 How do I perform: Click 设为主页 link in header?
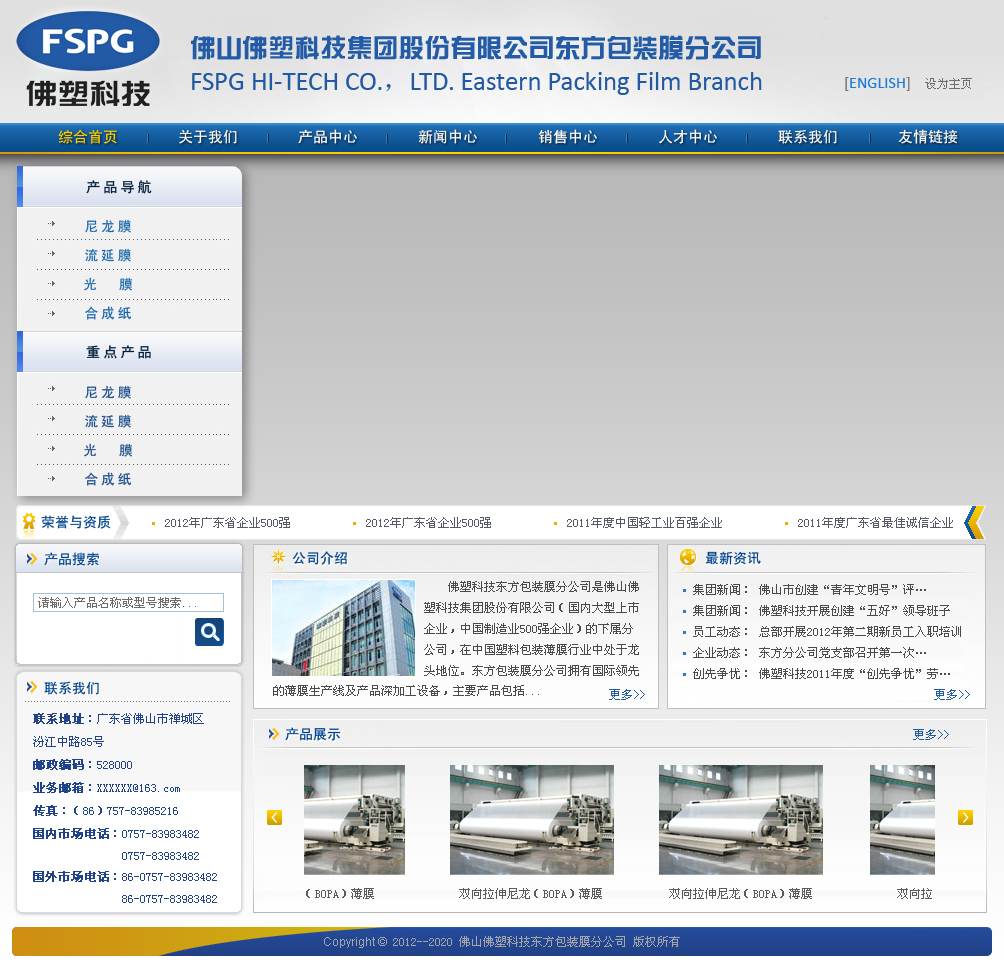pyautogui.click(x=948, y=84)
